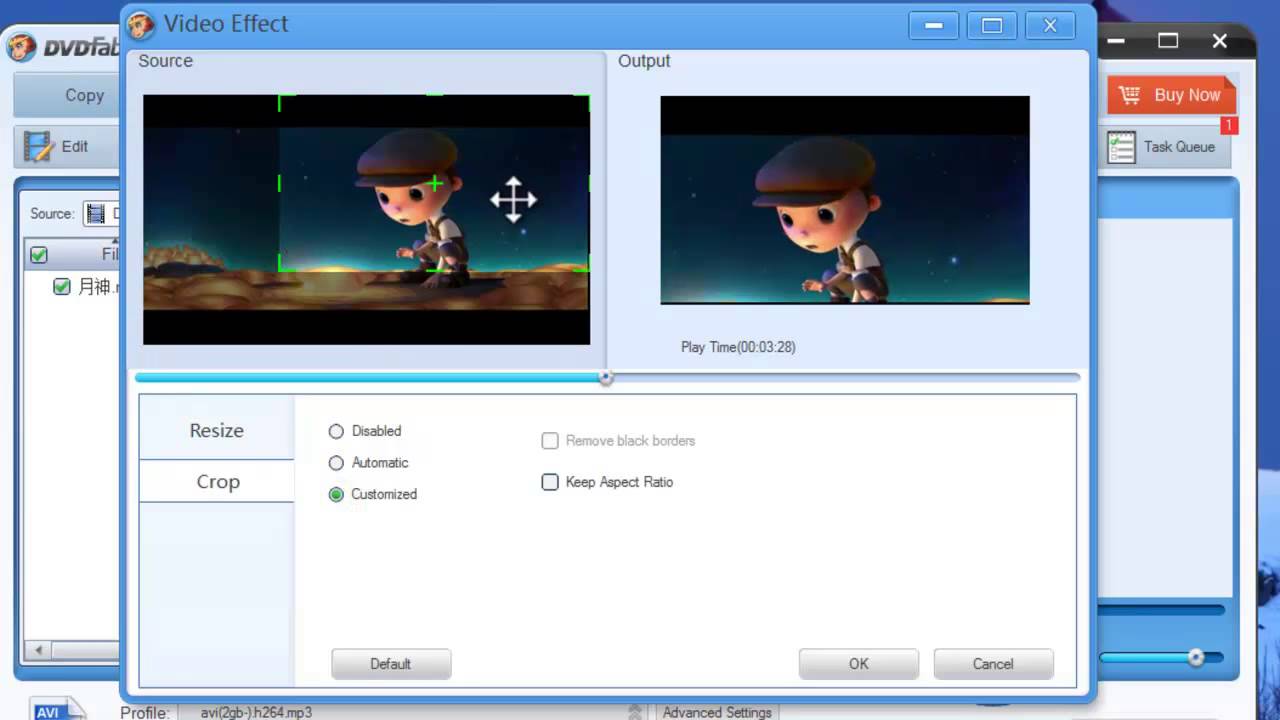Switch to the Crop tab
This screenshot has height=720, width=1280.
[x=217, y=482]
